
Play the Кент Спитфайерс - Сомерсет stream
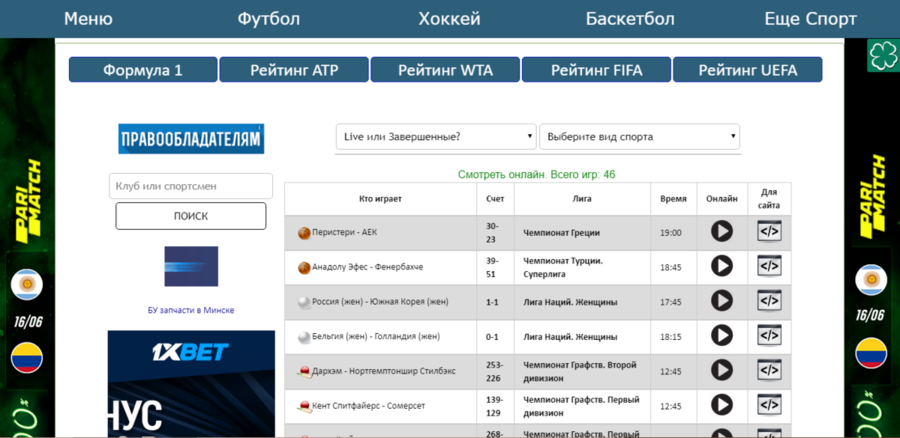click(721, 405)
